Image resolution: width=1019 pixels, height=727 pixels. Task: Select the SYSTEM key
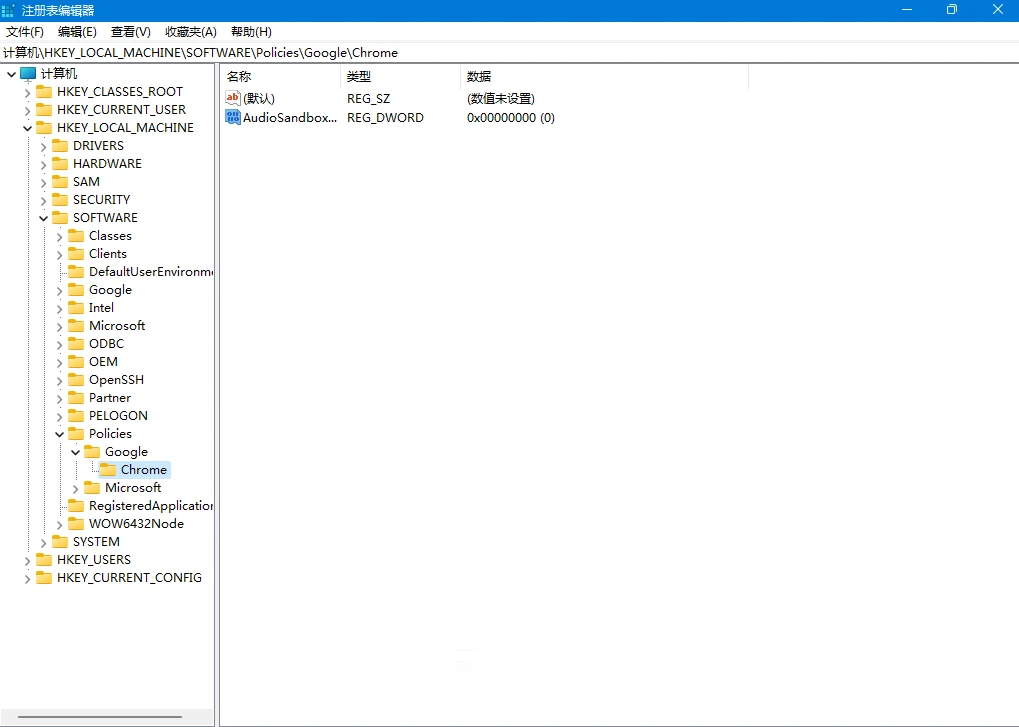pos(96,542)
